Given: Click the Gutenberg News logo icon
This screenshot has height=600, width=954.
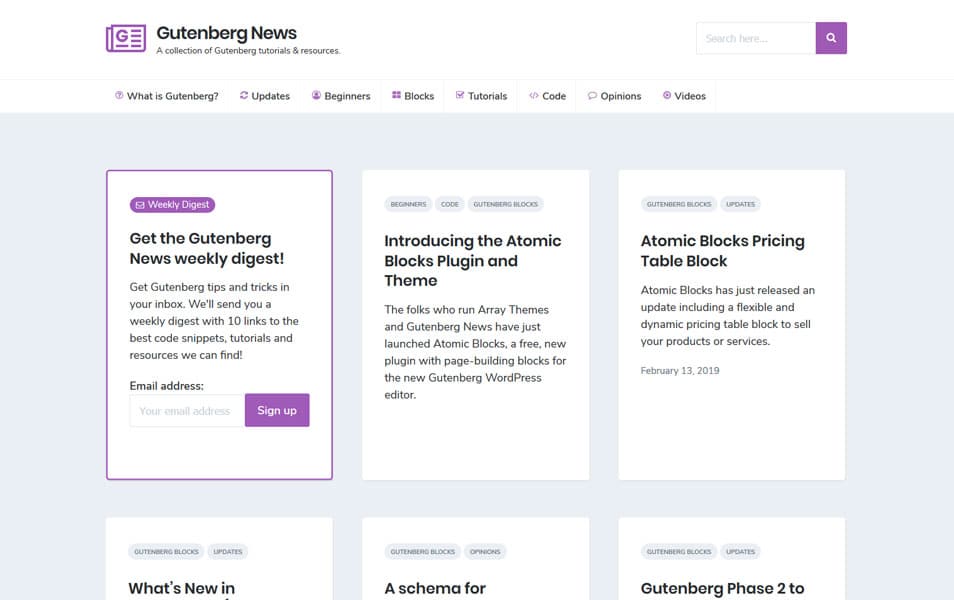Looking at the screenshot, I should [x=126, y=38].
